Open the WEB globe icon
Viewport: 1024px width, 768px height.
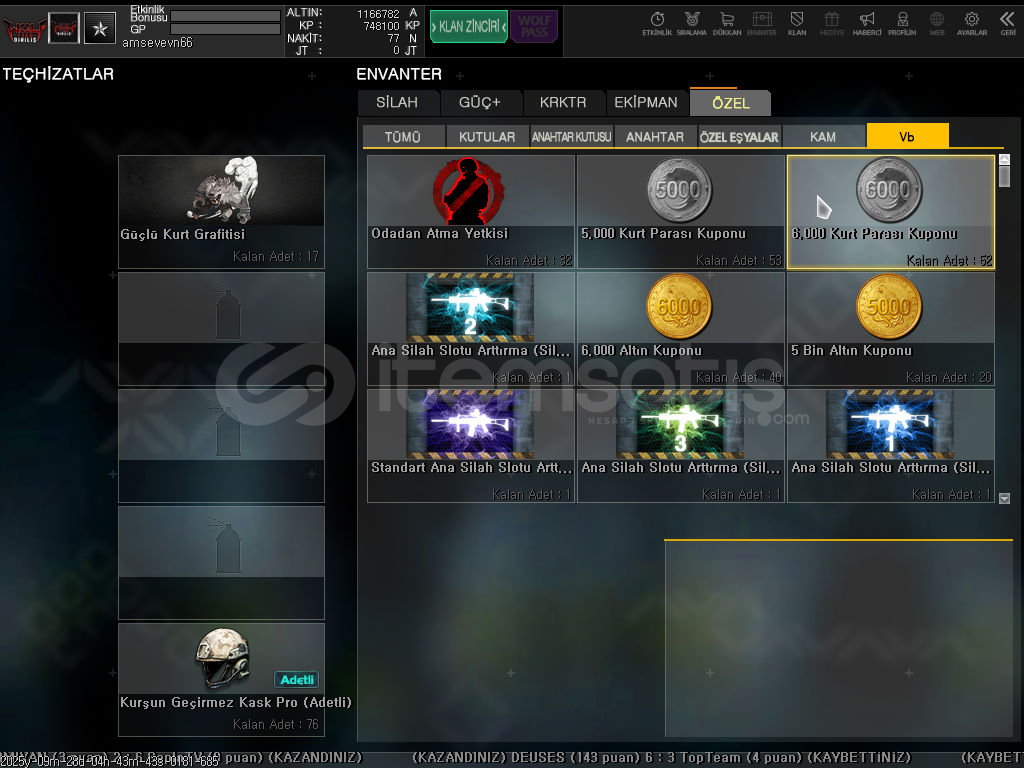point(936,24)
